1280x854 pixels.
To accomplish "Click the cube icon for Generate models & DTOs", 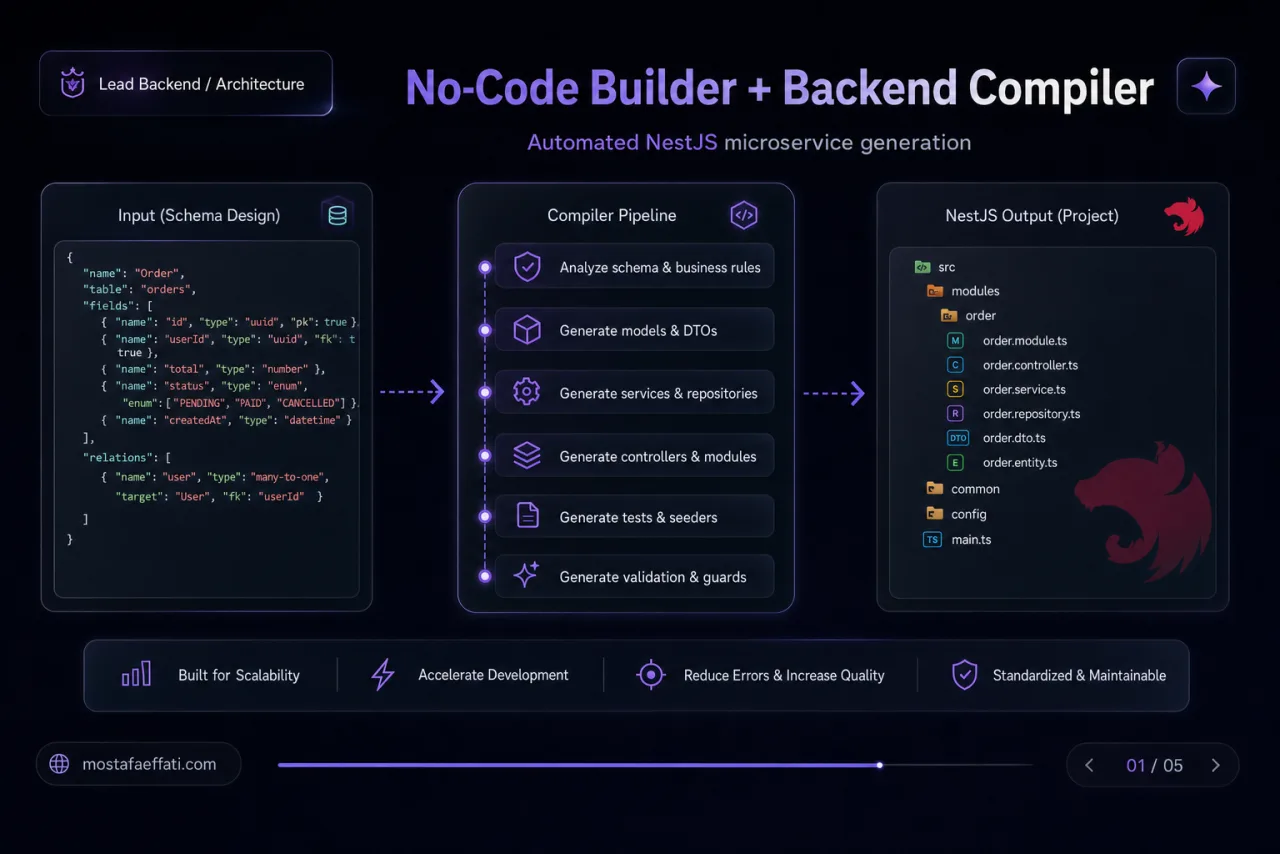I will coord(527,330).
